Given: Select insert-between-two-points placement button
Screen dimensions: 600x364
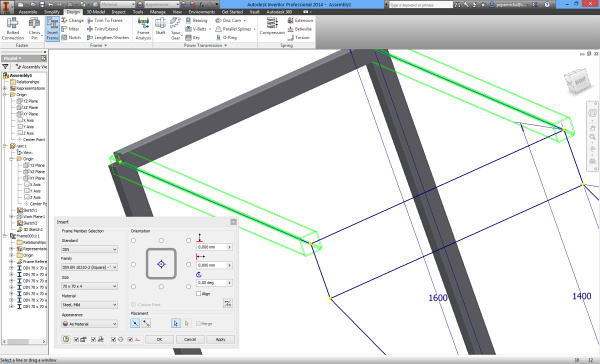Looking at the screenshot, I should coord(146,323).
